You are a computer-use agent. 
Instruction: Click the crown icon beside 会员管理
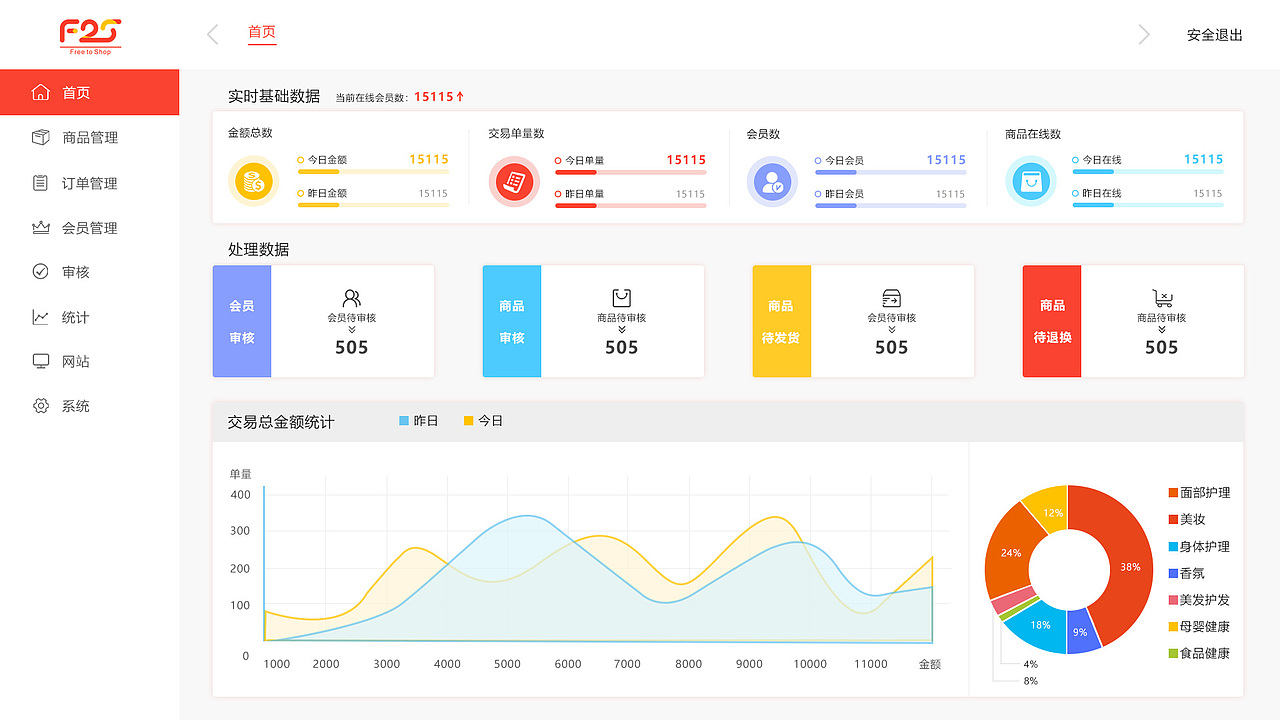41,228
